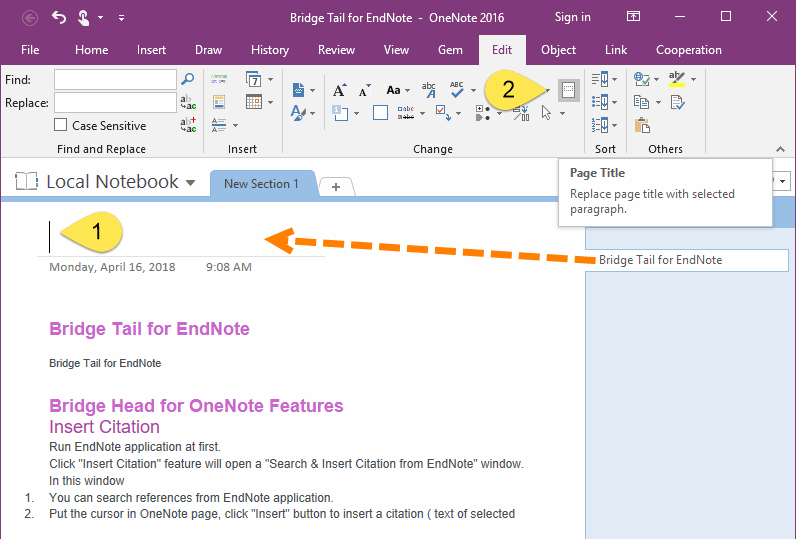Open the pointer select icon dropdown arrow
Screen dimensions: 796x539
click(x=562, y=113)
